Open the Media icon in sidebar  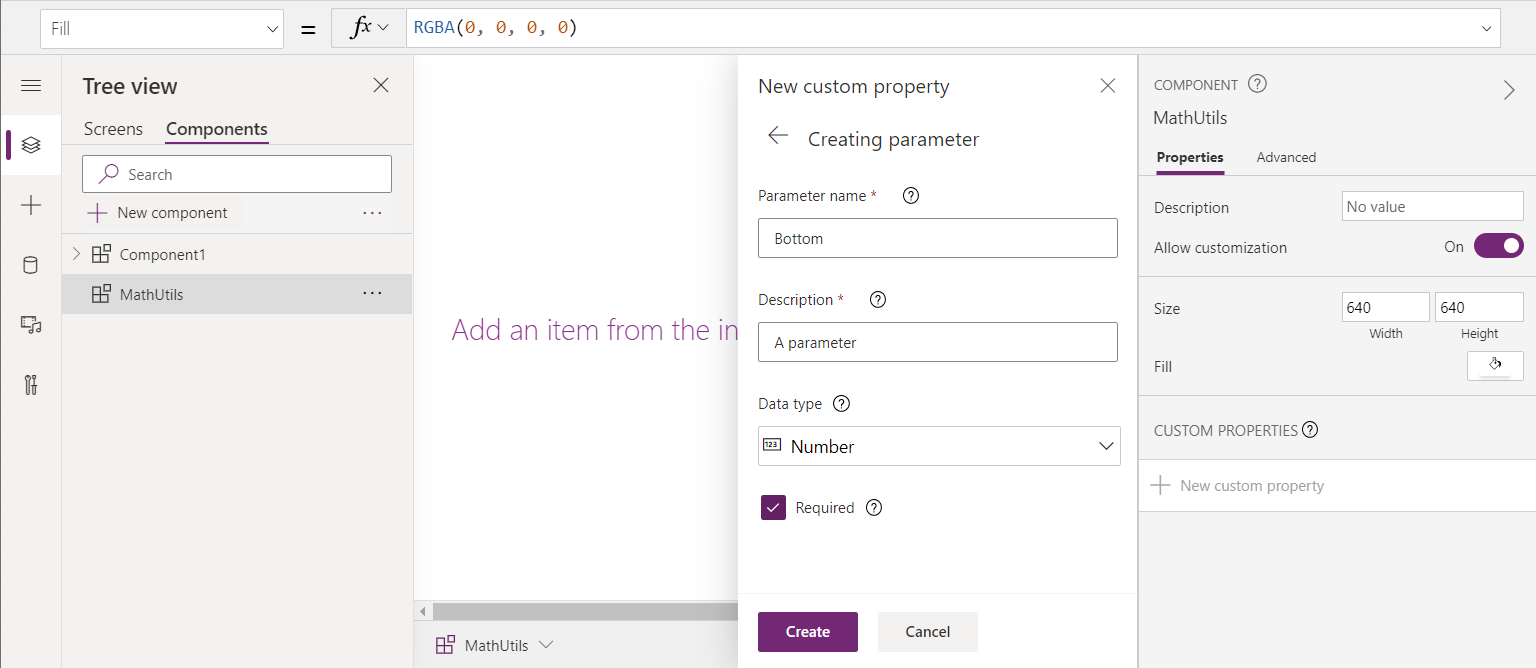click(x=31, y=324)
